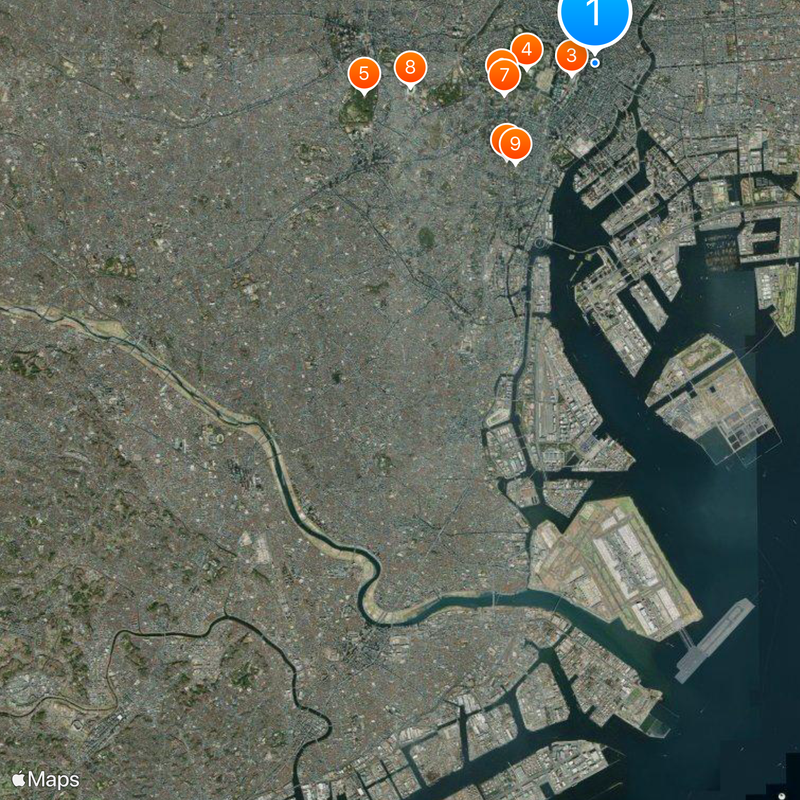Click the offshore runway extending into the bay

pos(714,641)
